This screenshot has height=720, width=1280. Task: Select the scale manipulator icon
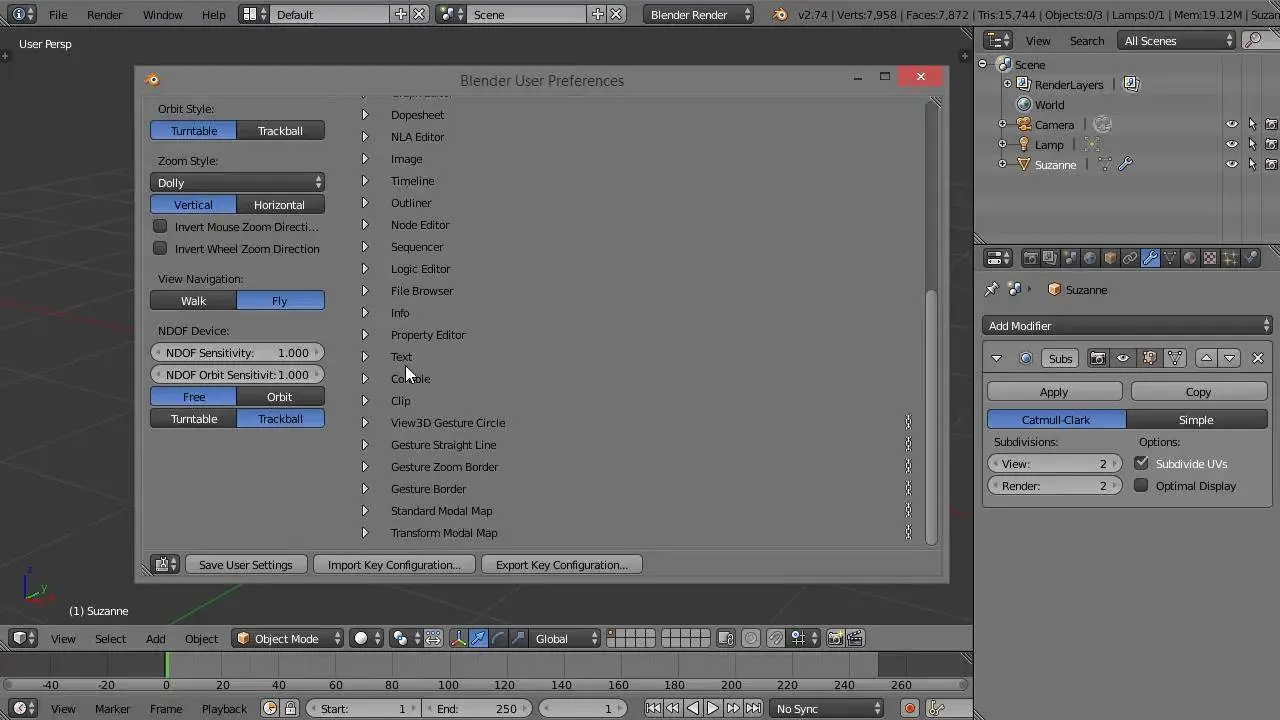pos(518,638)
